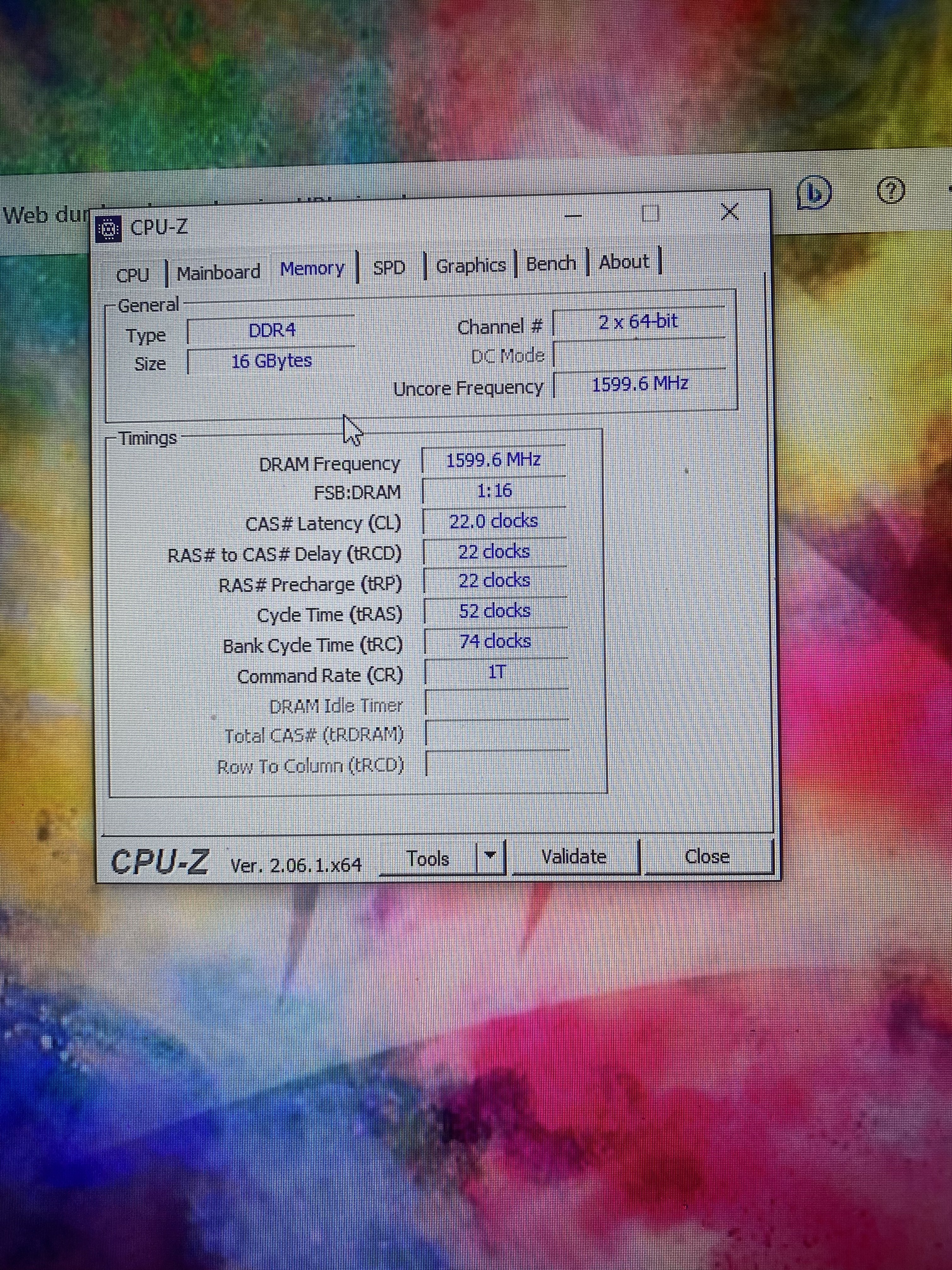The height and width of the screenshot is (1270, 952).
Task: Select the Memory tab
Action: (x=312, y=269)
